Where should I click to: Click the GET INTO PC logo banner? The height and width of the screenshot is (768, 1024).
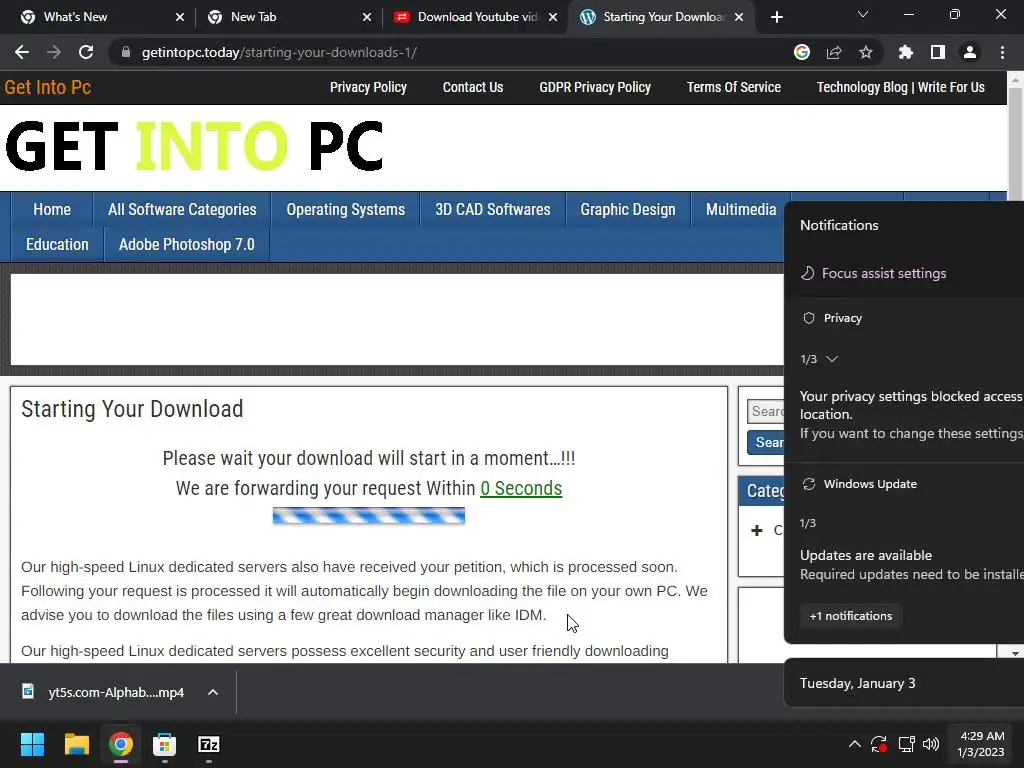point(194,146)
